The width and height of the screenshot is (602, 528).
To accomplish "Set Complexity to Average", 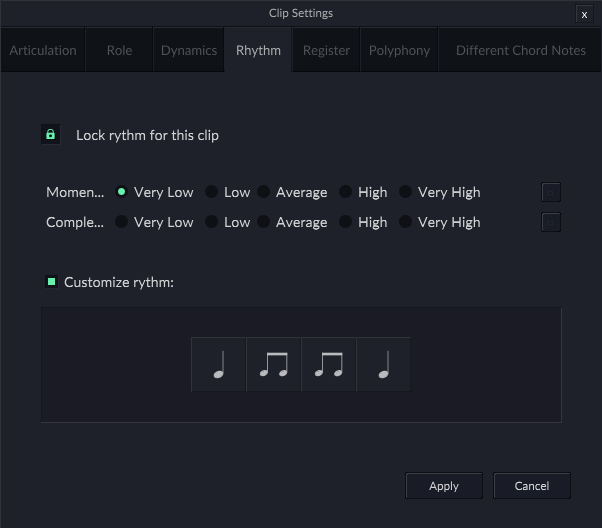I will (x=263, y=222).
